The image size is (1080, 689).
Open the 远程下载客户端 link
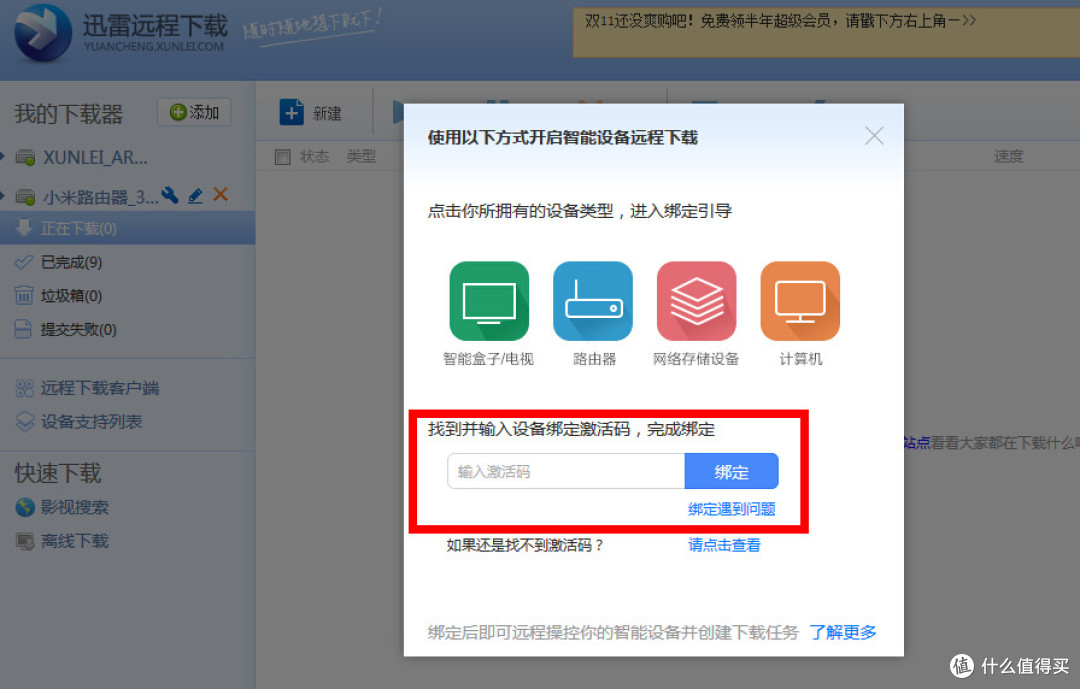point(100,388)
